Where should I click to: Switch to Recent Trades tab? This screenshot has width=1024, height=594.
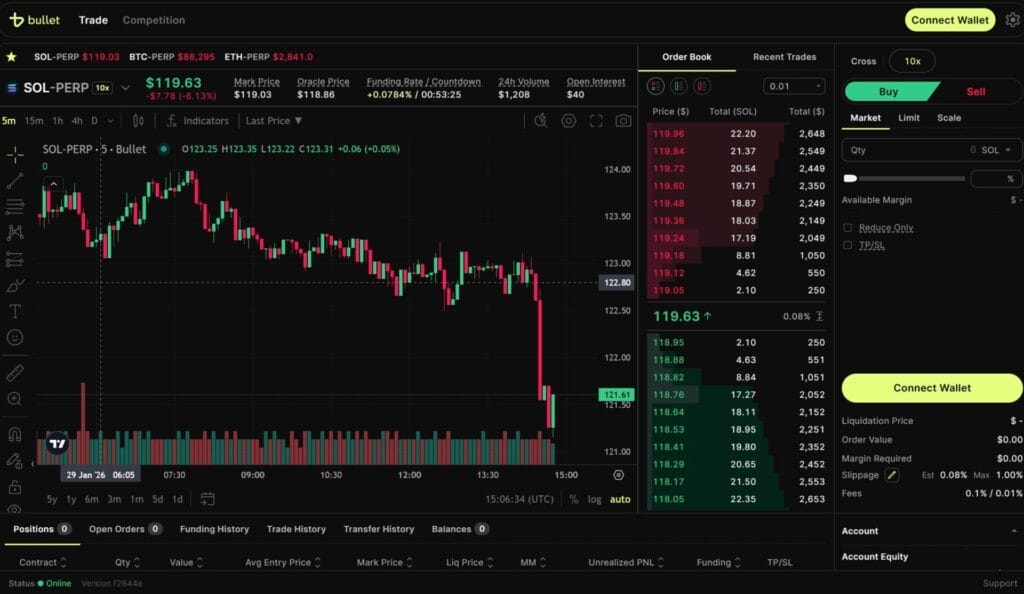click(x=785, y=57)
